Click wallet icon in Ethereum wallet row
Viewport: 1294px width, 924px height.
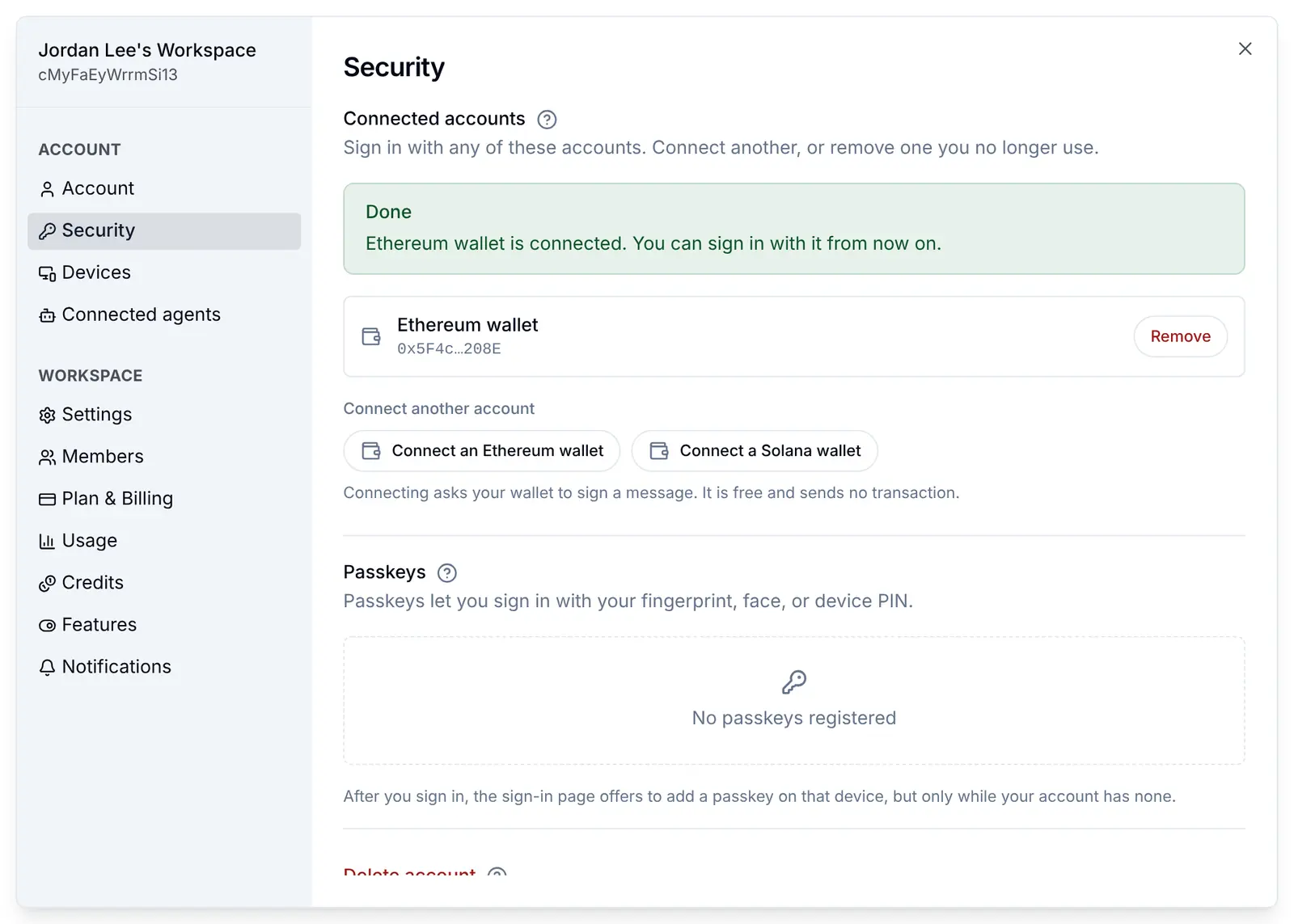click(371, 336)
